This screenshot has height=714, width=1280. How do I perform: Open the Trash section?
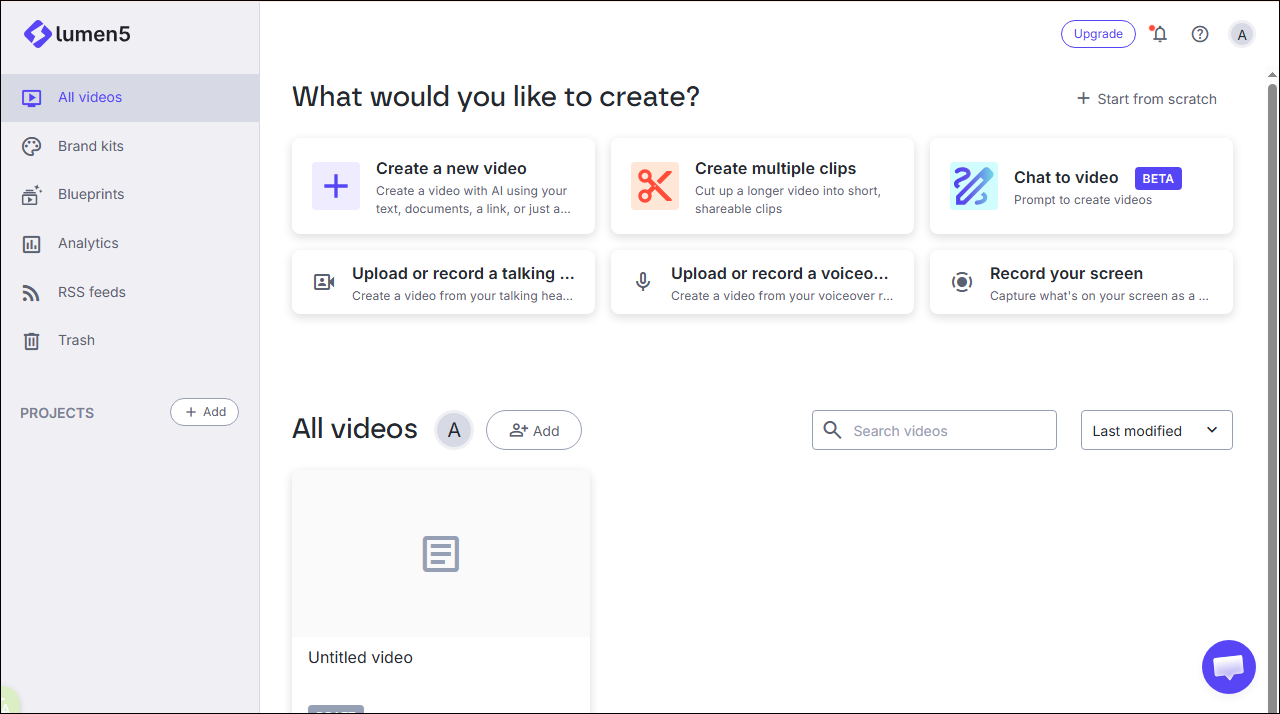click(77, 340)
